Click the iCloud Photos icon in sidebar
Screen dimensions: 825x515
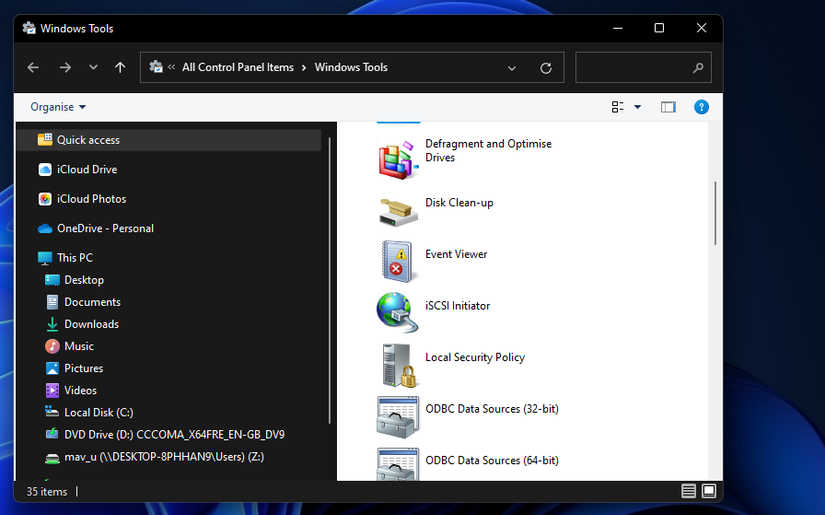click(45, 199)
